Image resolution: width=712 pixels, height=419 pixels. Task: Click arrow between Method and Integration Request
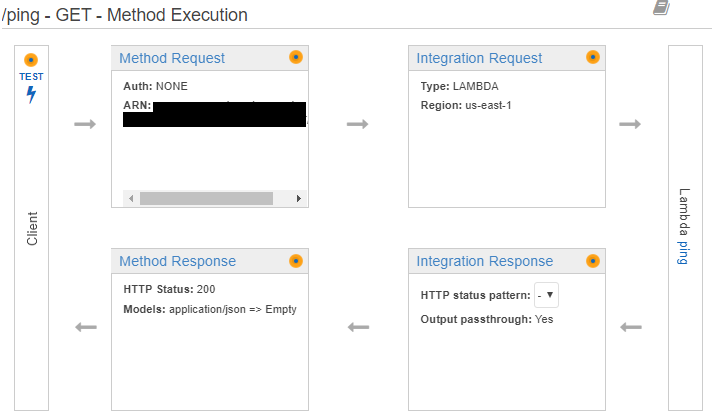tap(358, 124)
